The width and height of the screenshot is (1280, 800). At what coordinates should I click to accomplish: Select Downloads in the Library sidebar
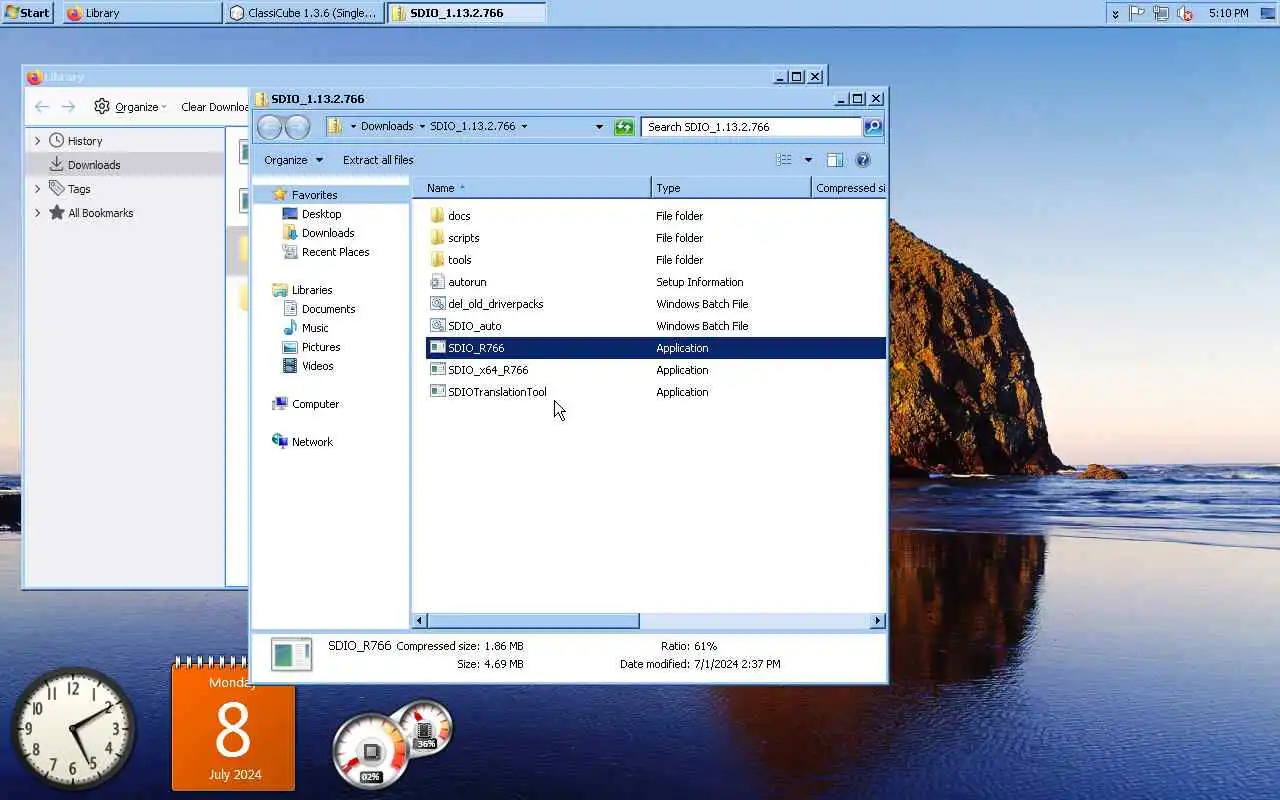click(125, 165)
